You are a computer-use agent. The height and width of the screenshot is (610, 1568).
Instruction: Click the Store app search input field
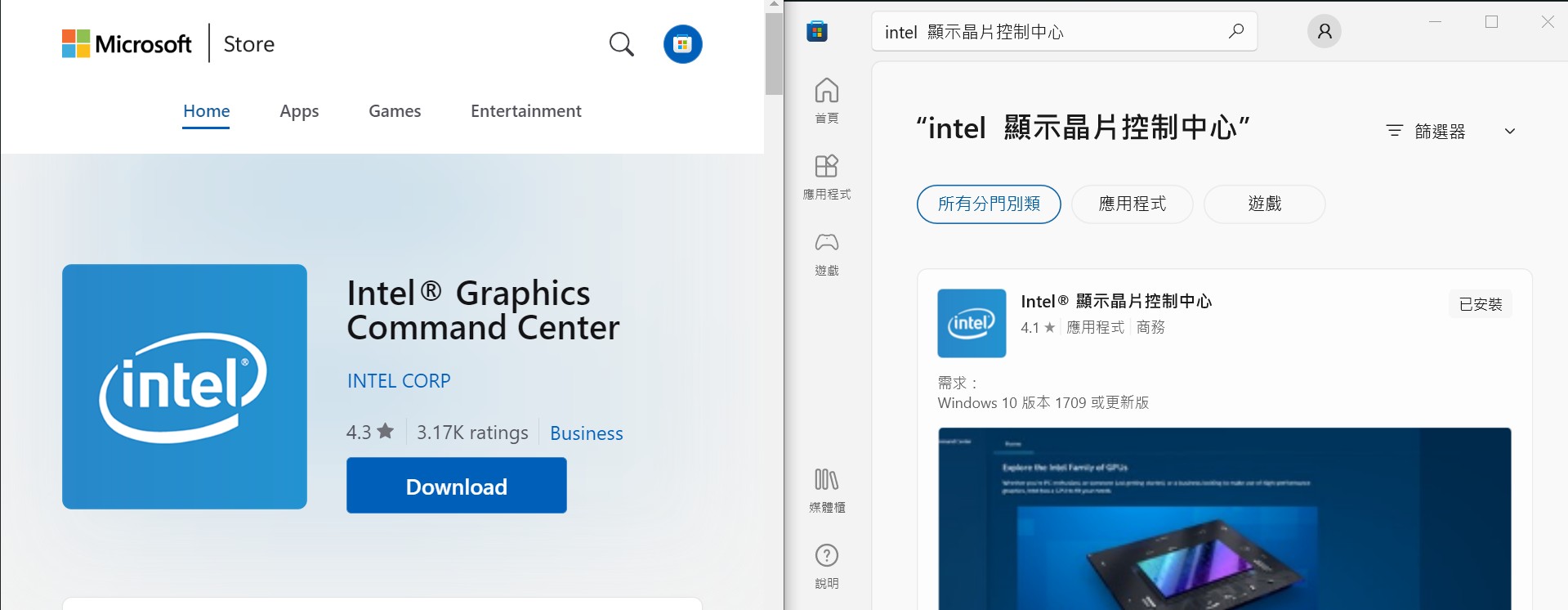pyautogui.click(x=1064, y=31)
